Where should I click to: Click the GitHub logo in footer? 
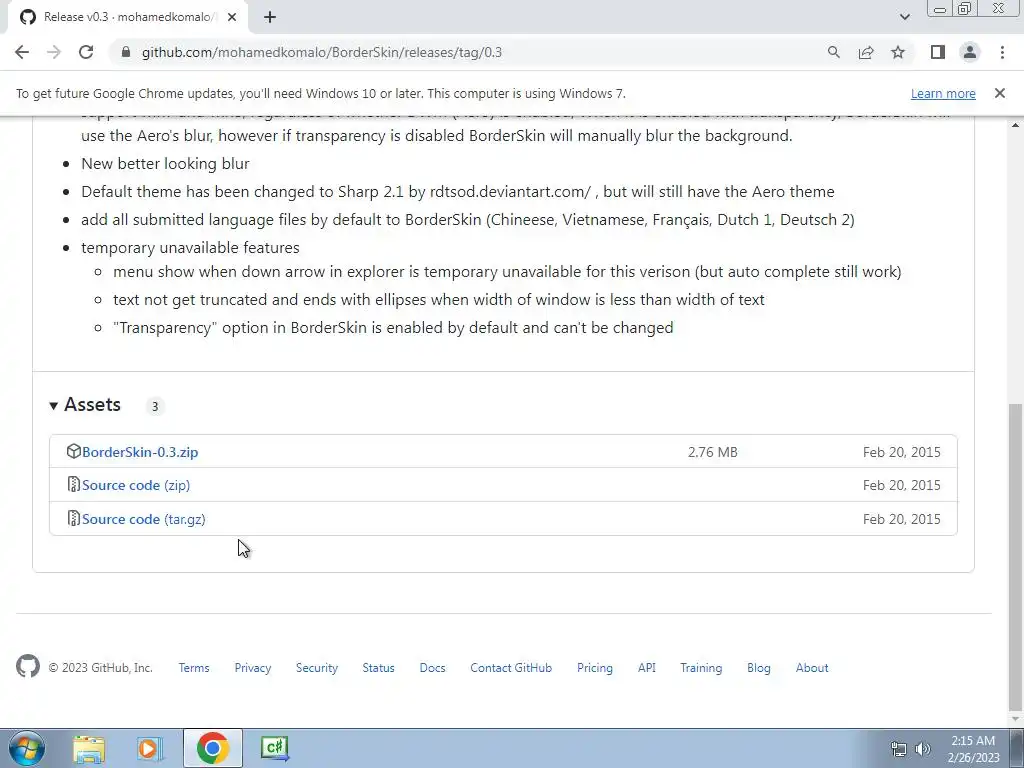click(27, 667)
